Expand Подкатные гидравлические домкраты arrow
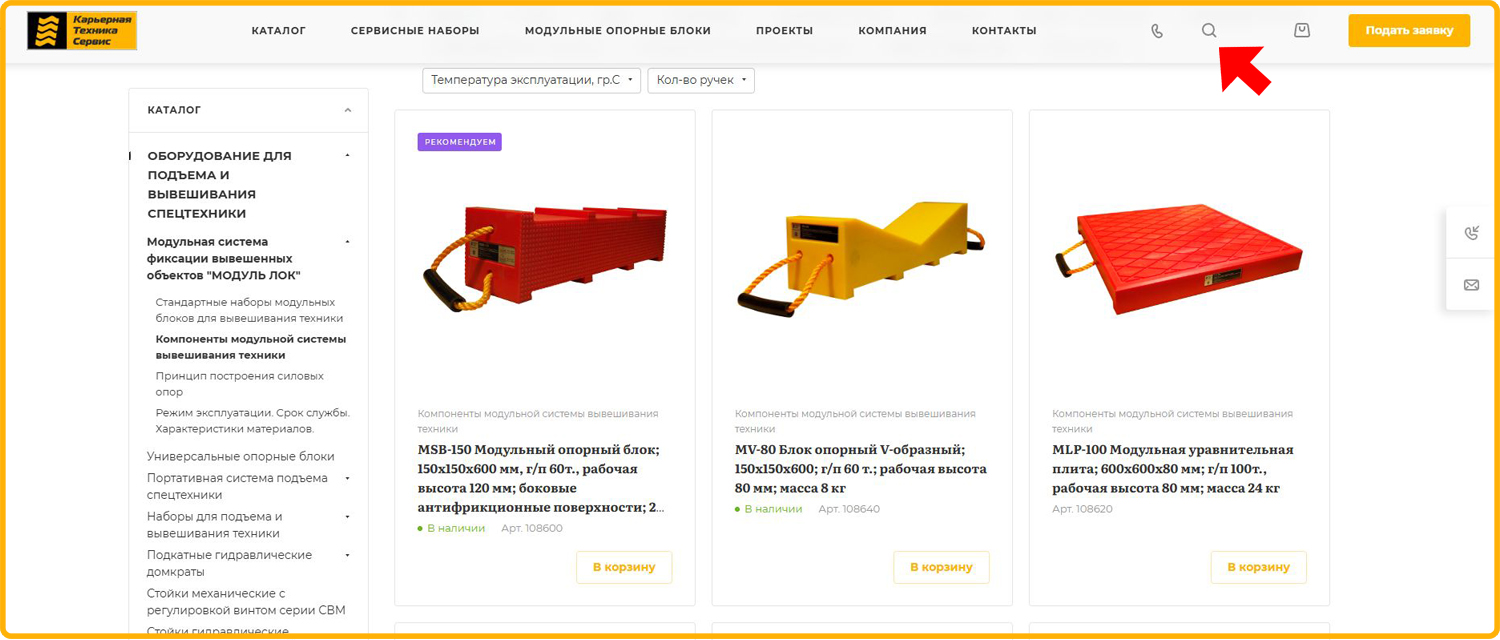Image resolution: width=1500 pixels, height=640 pixels. click(x=348, y=556)
